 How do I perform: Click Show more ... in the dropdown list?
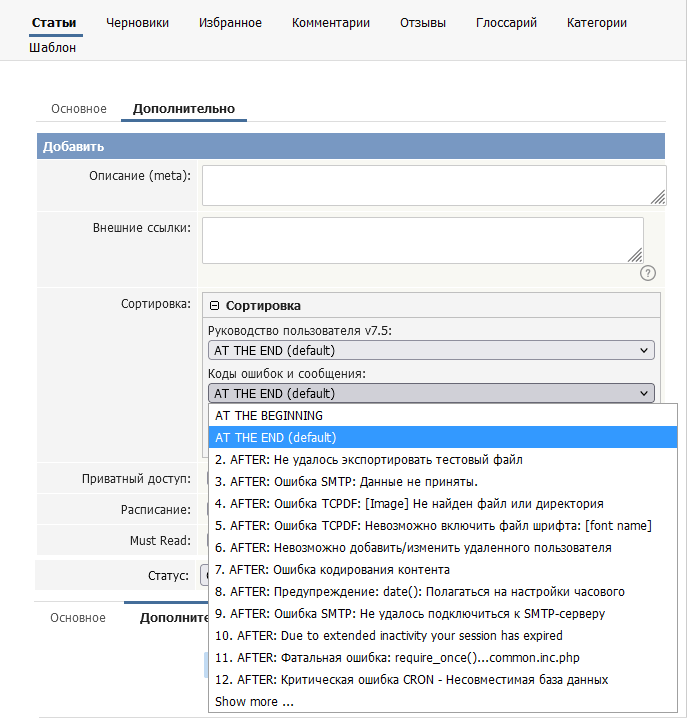coord(442,702)
